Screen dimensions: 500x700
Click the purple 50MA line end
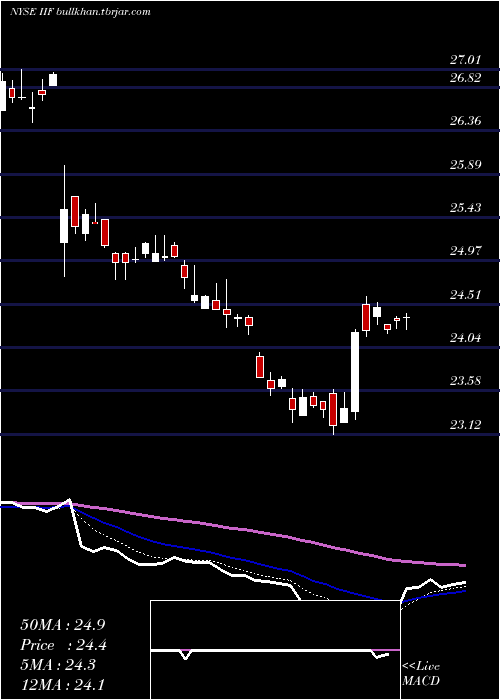pyautogui.click(x=462, y=565)
